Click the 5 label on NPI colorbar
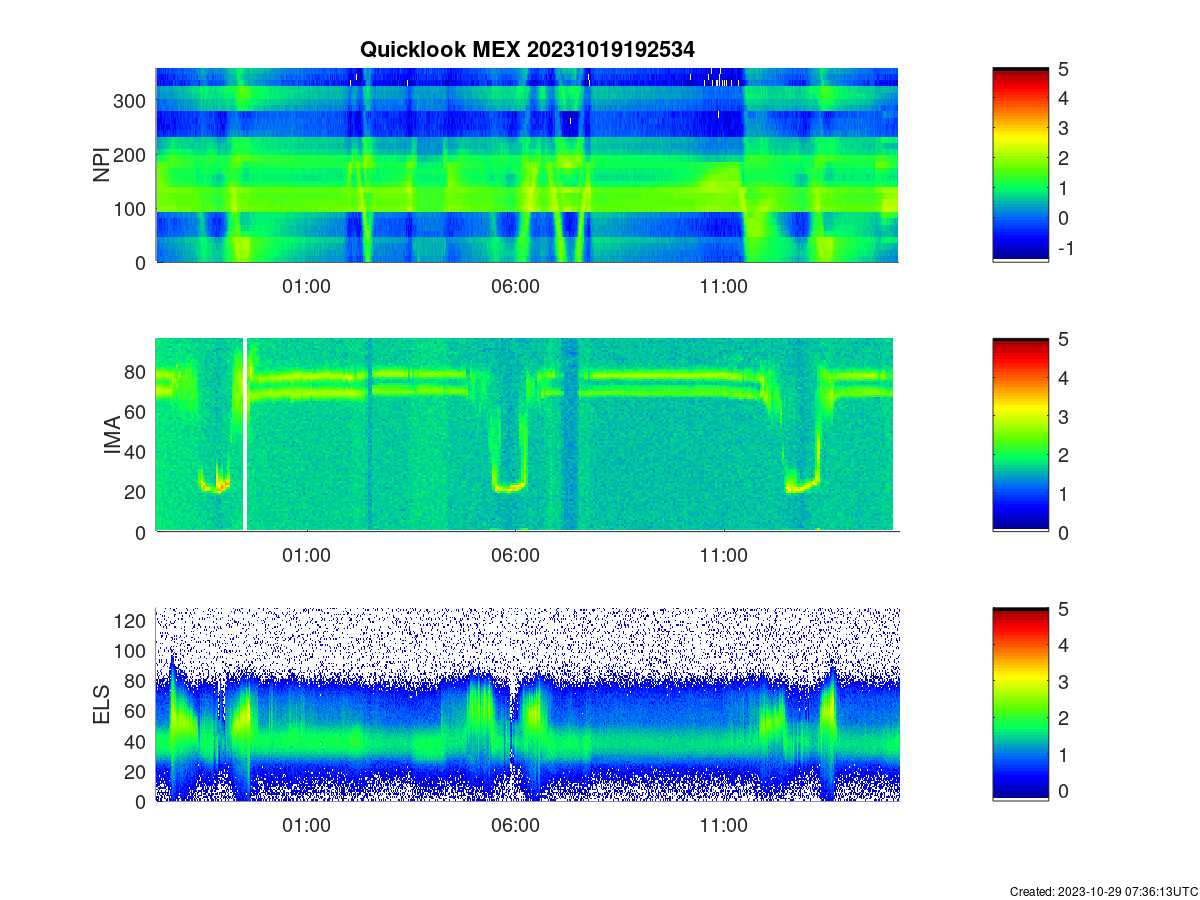This screenshot has width=1200, height=900. tap(1063, 68)
